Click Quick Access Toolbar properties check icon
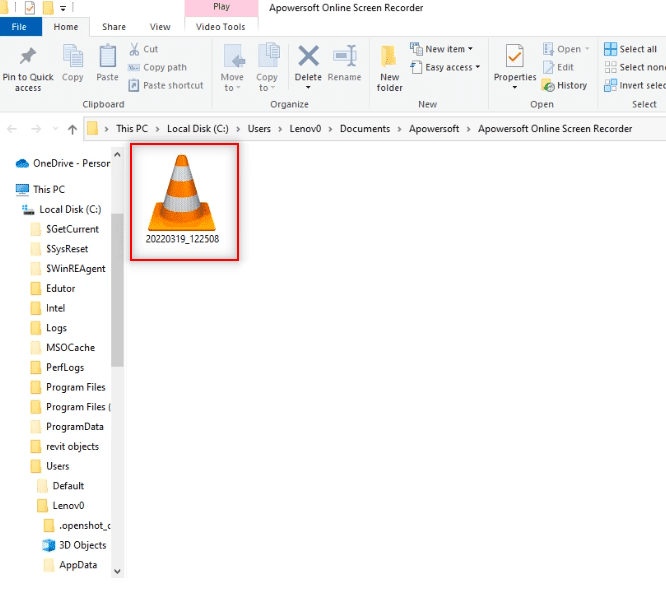Image resolution: width=666 pixels, height=595 pixels. [30, 7]
